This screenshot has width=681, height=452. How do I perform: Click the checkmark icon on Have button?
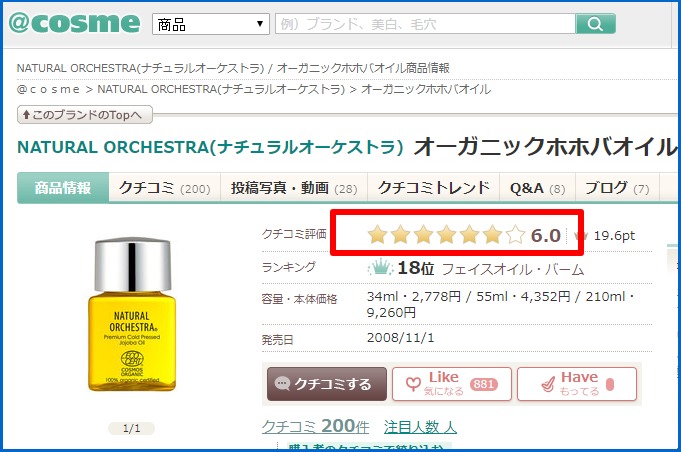click(548, 384)
